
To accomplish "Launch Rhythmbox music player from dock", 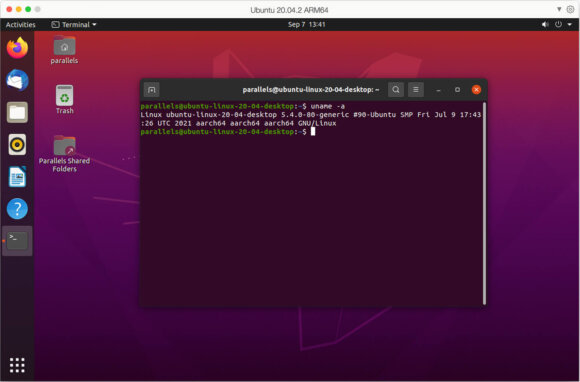I will [x=17, y=145].
